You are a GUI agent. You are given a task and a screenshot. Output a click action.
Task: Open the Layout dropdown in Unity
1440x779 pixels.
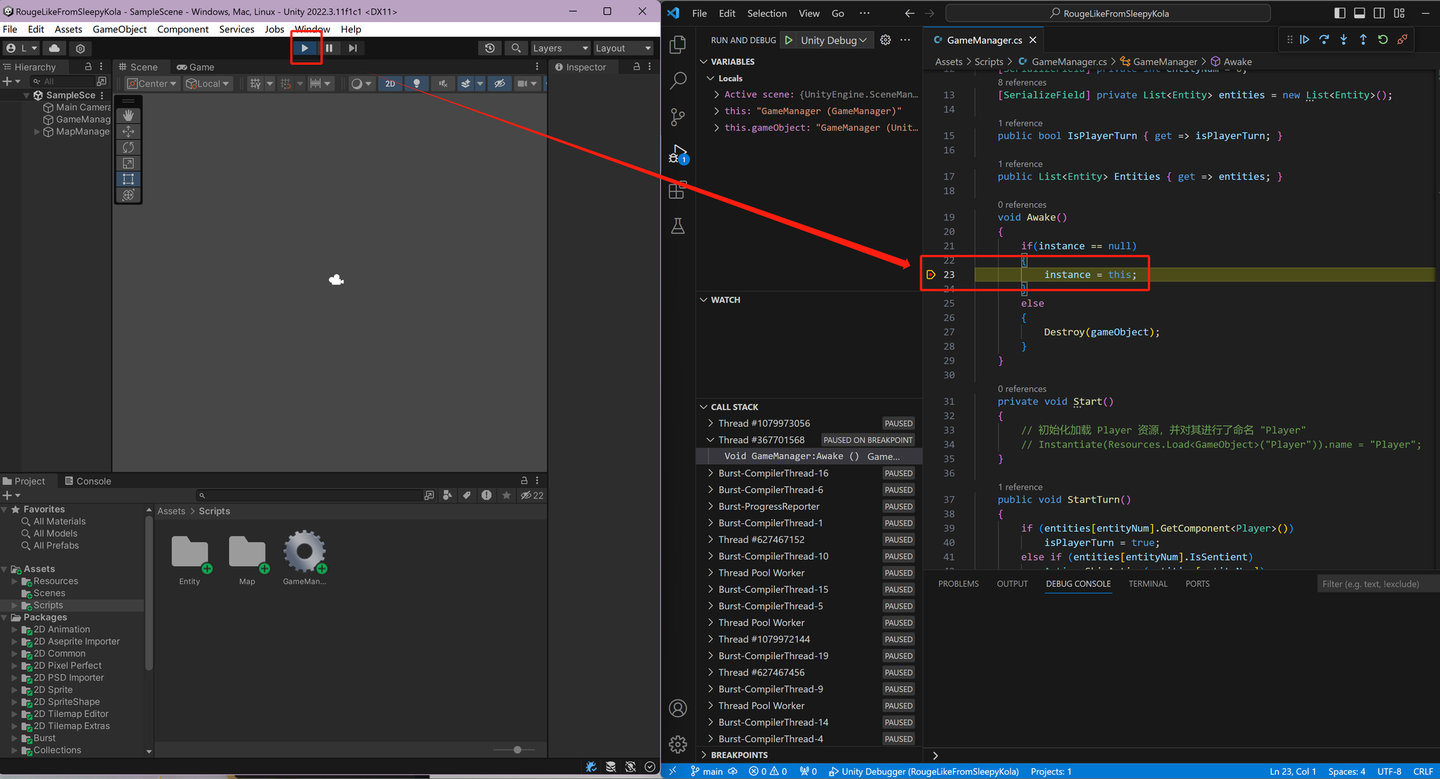pos(622,47)
